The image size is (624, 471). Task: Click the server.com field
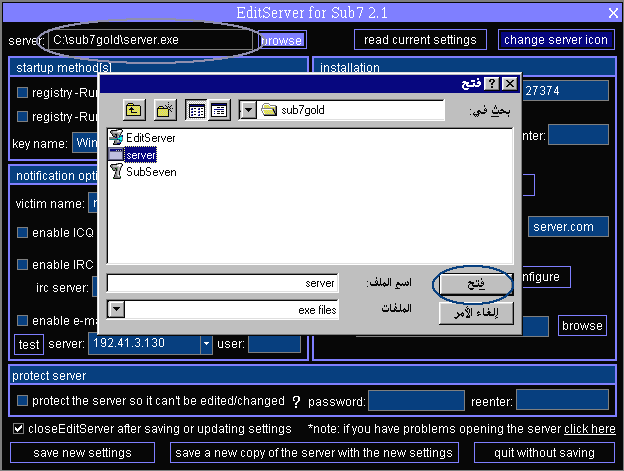pos(568,227)
